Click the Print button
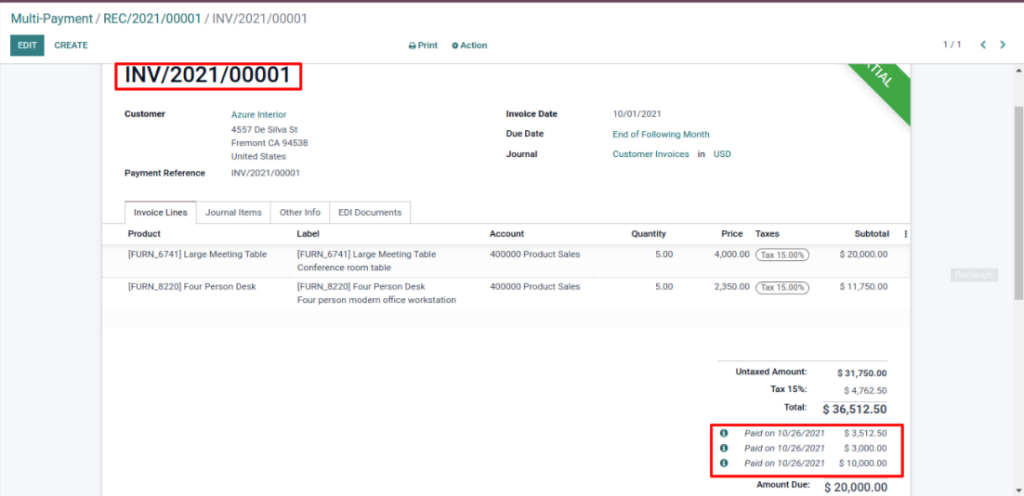Screen dimensions: 1024x496 pyautogui.click(x=423, y=46)
